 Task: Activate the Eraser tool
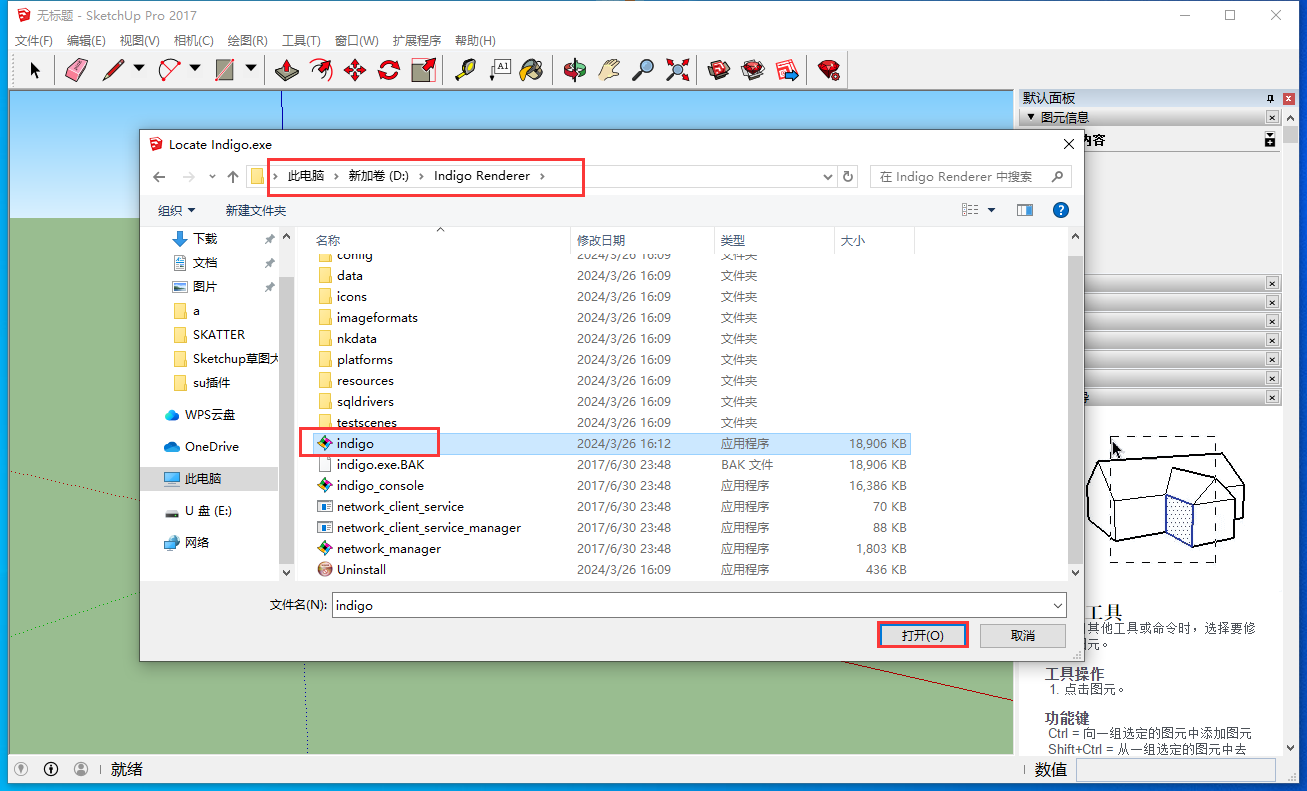point(77,70)
